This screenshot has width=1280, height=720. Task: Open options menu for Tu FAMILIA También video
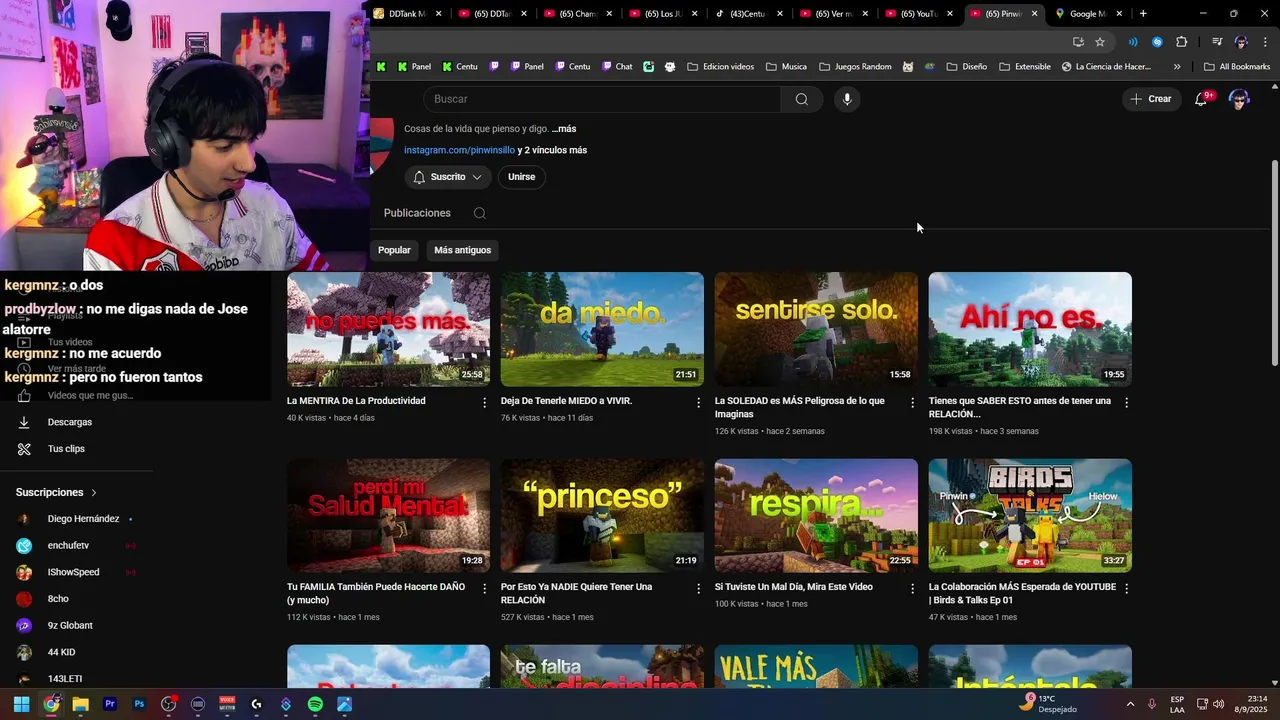click(485, 589)
